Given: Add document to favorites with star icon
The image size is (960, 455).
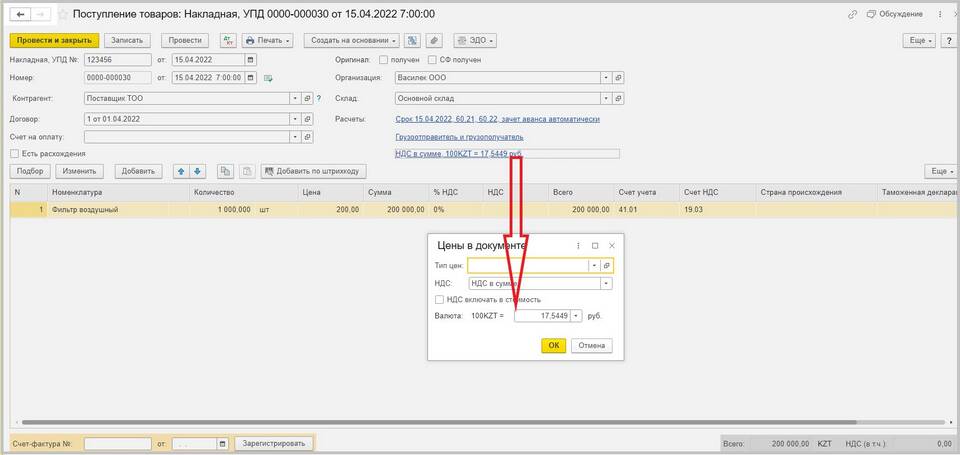Looking at the screenshot, I should (62, 13).
